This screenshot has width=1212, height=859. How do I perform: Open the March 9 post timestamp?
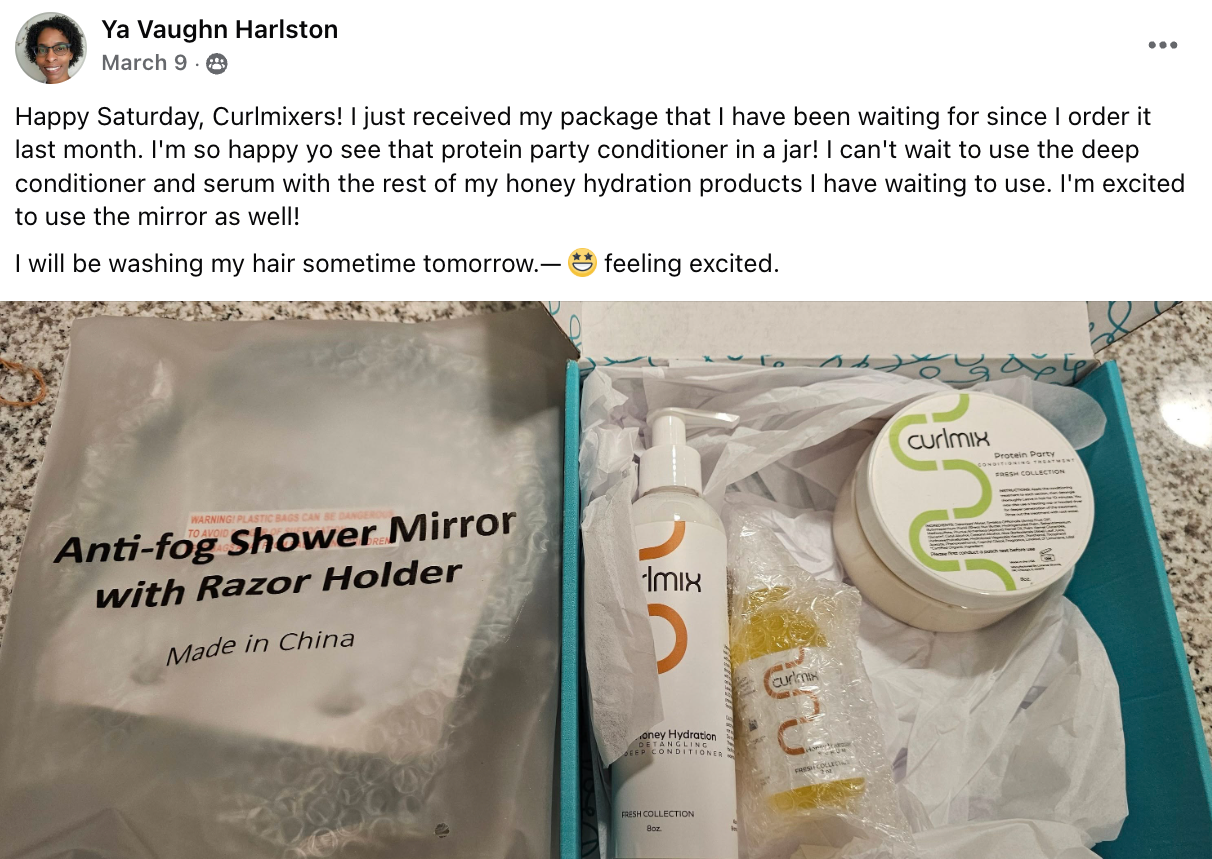click(x=144, y=63)
